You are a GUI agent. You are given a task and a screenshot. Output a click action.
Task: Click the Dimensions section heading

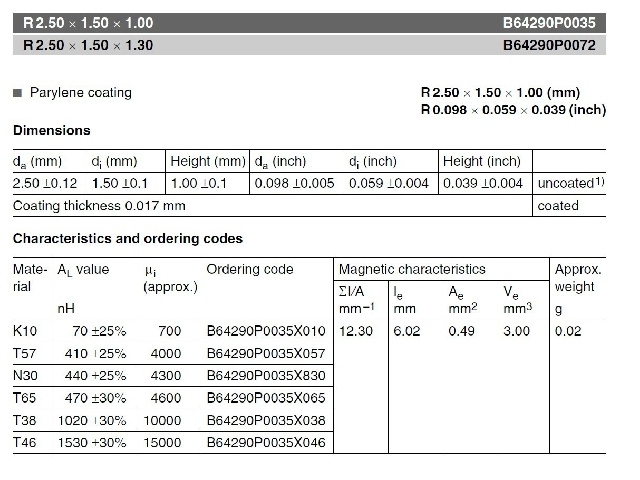(x=51, y=131)
